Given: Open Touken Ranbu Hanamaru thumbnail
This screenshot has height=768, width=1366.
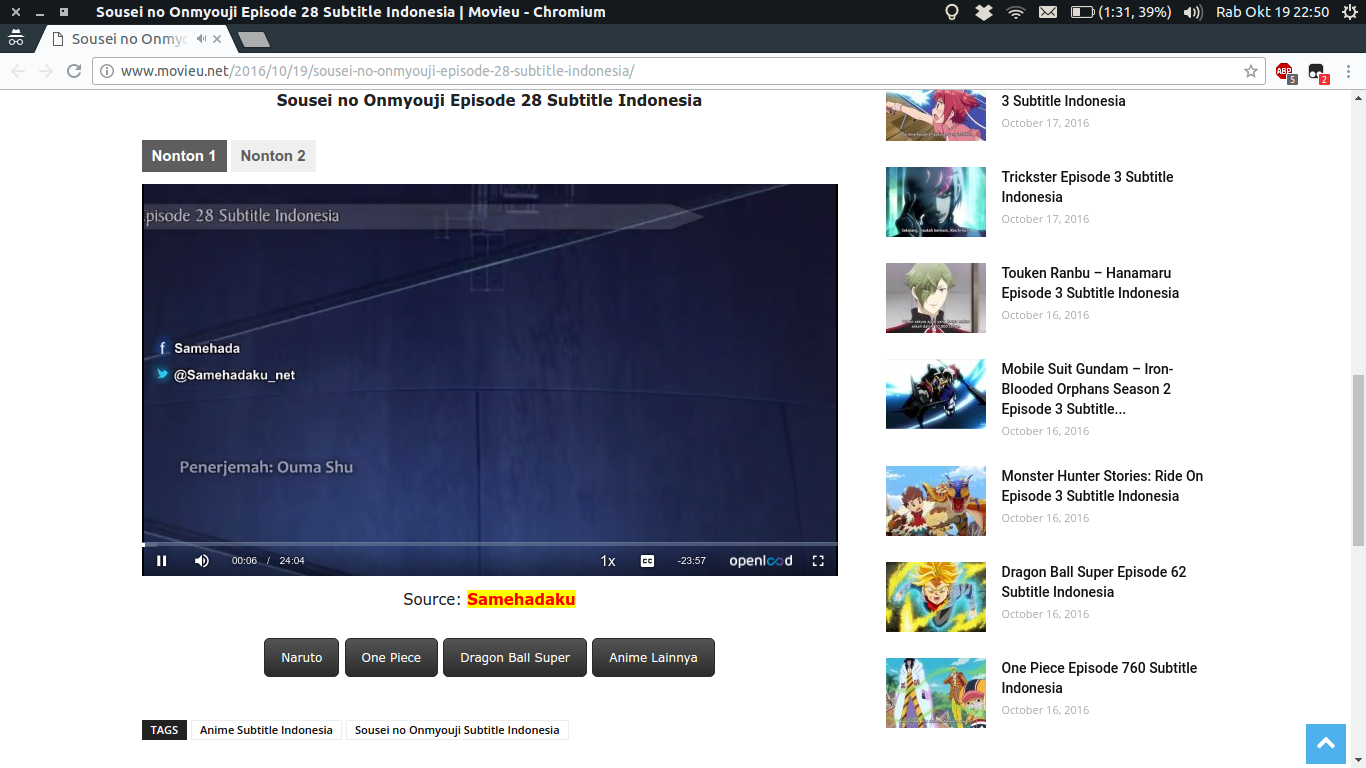Looking at the screenshot, I should click(x=936, y=298).
